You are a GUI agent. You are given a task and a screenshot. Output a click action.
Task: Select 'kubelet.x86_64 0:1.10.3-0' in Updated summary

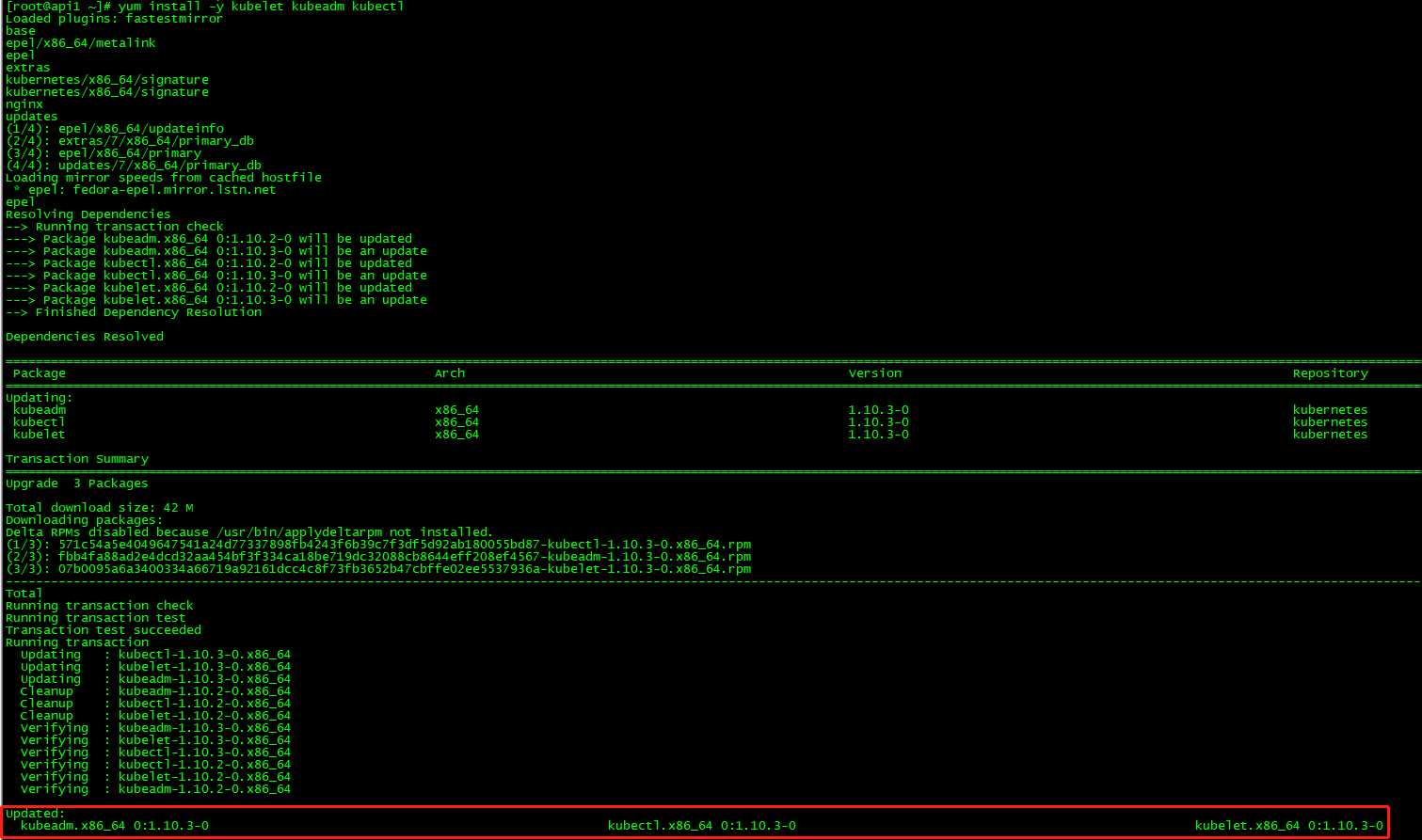(x=1289, y=826)
